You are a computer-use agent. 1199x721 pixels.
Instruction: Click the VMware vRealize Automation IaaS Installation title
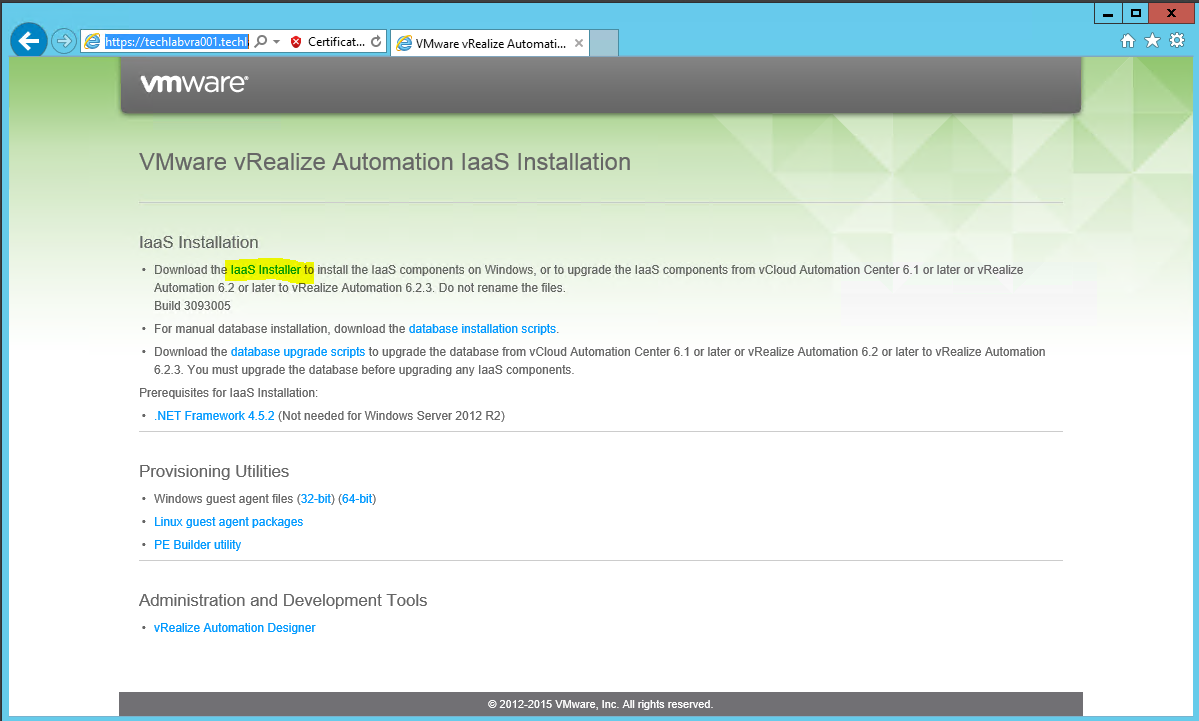point(385,162)
